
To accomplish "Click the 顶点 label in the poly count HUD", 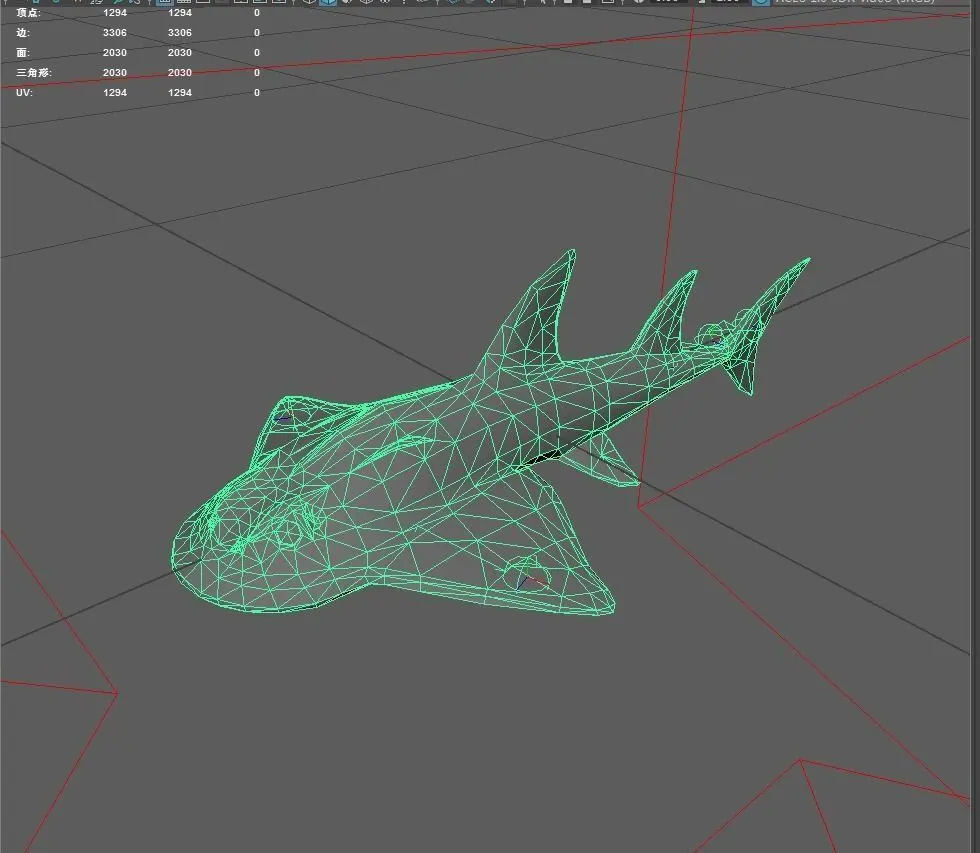I will (x=28, y=12).
